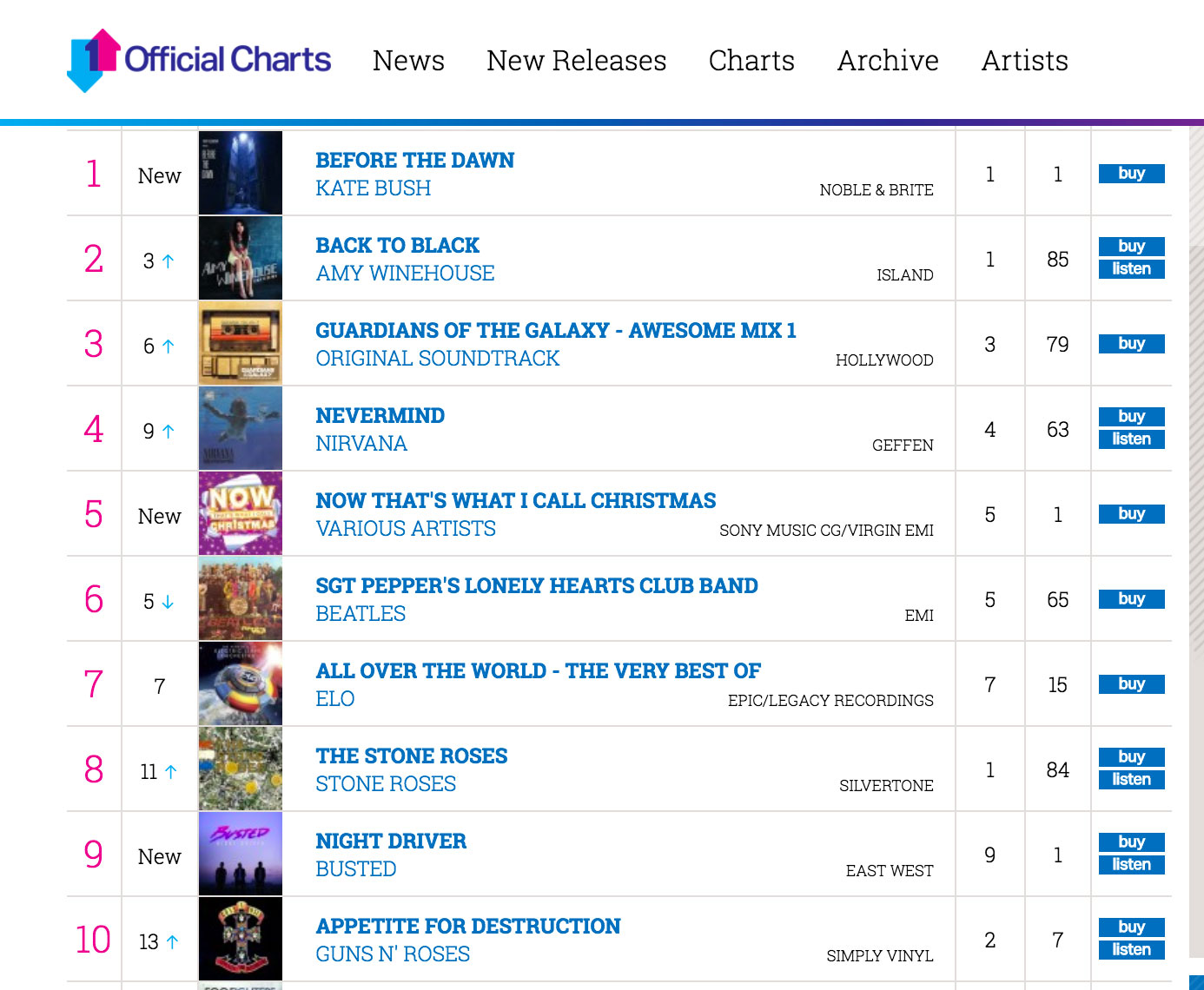The width and height of the screenshot is (1204, 990).
Task: Click the Official Charts logo
Action: pyautogui.click(x=199, y=60)
